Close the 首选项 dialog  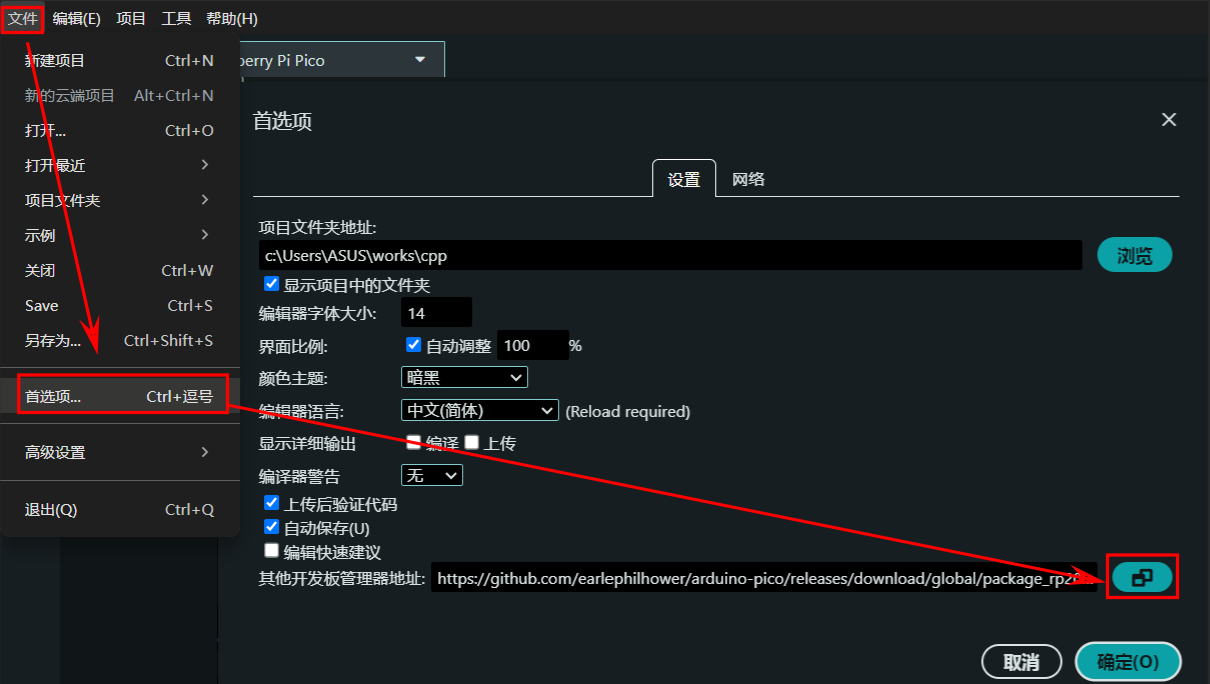tap(1168, 120)
